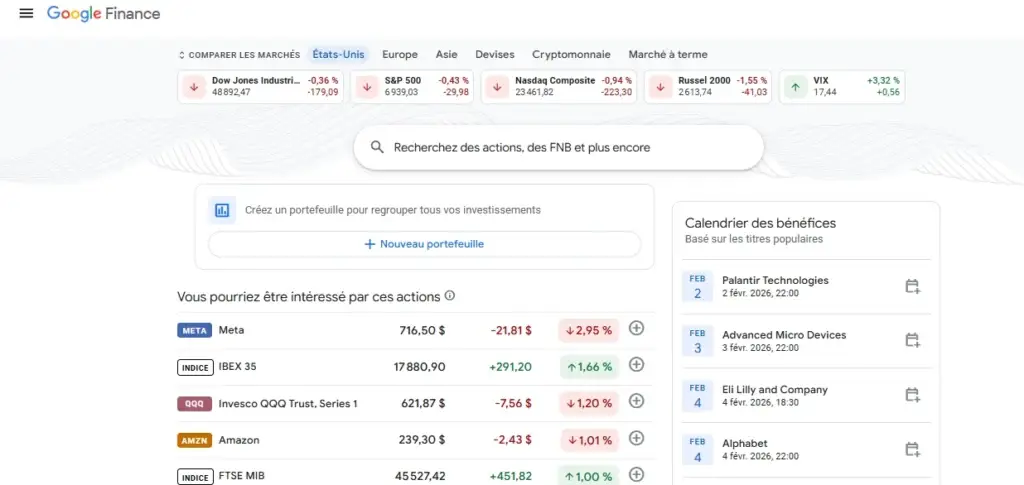Click the S&P 500 down-arrow icon
The width and height of the screenshot is (1024, 485).
[x=366, y=87]
